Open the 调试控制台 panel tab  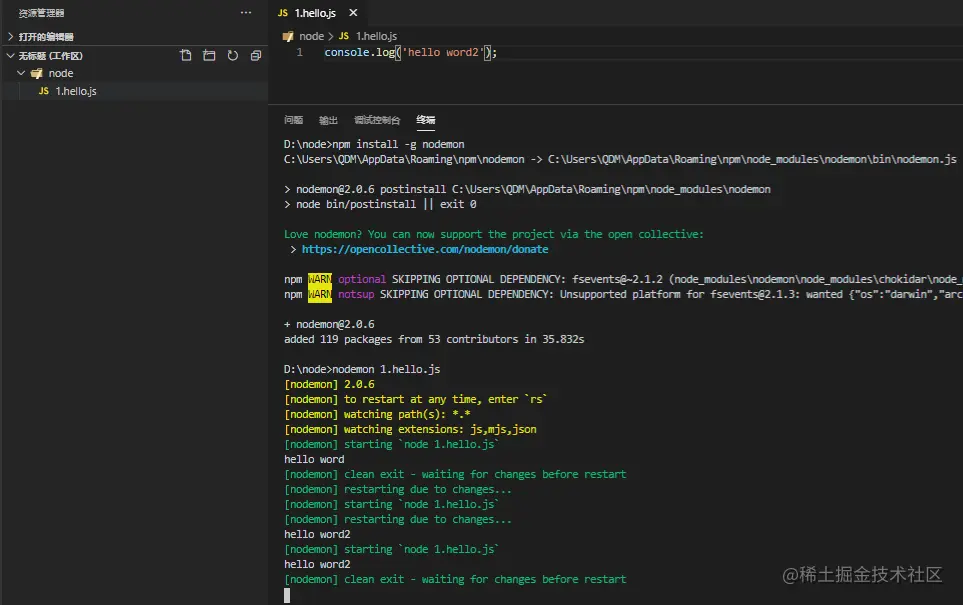point(377,120)
